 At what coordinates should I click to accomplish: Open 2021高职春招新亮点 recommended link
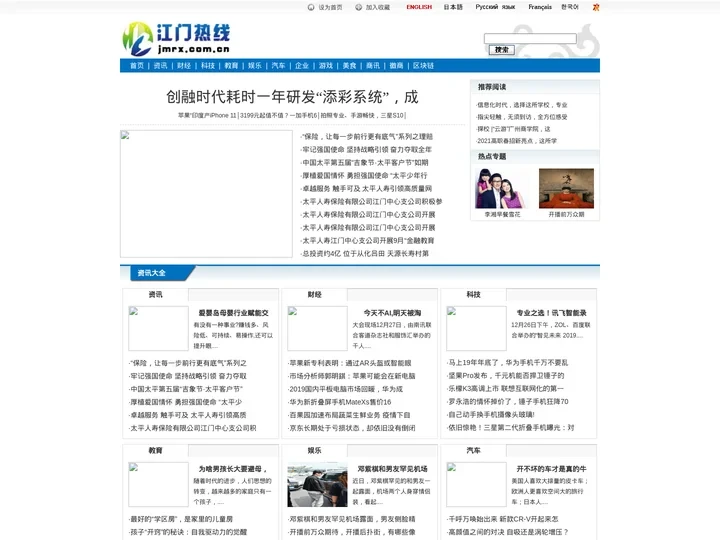517,141
